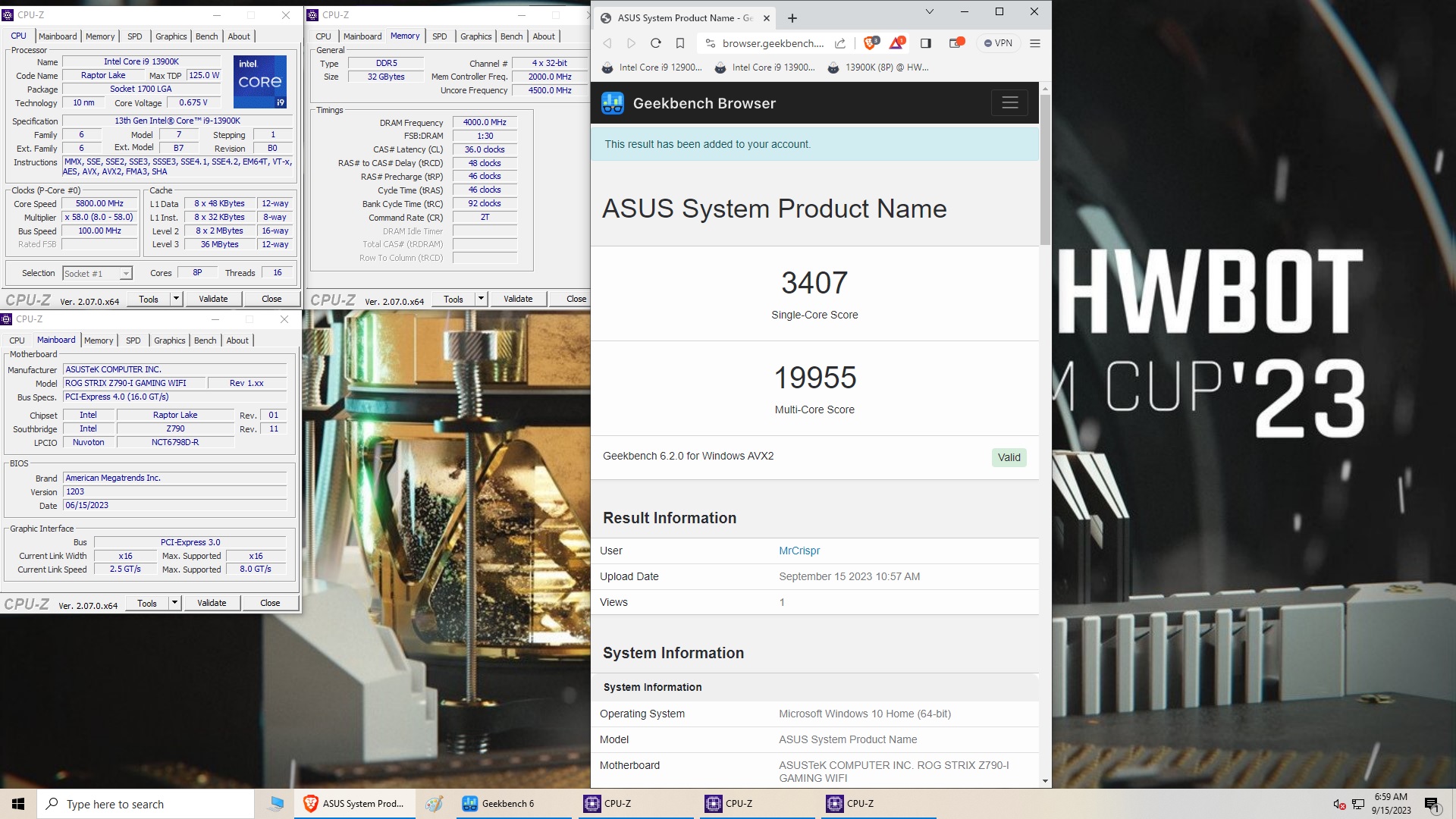The height and width of the screenshot is (819, 1456).
Task: Click the Paint taskbar icon
Action: [x=434, y=804]
